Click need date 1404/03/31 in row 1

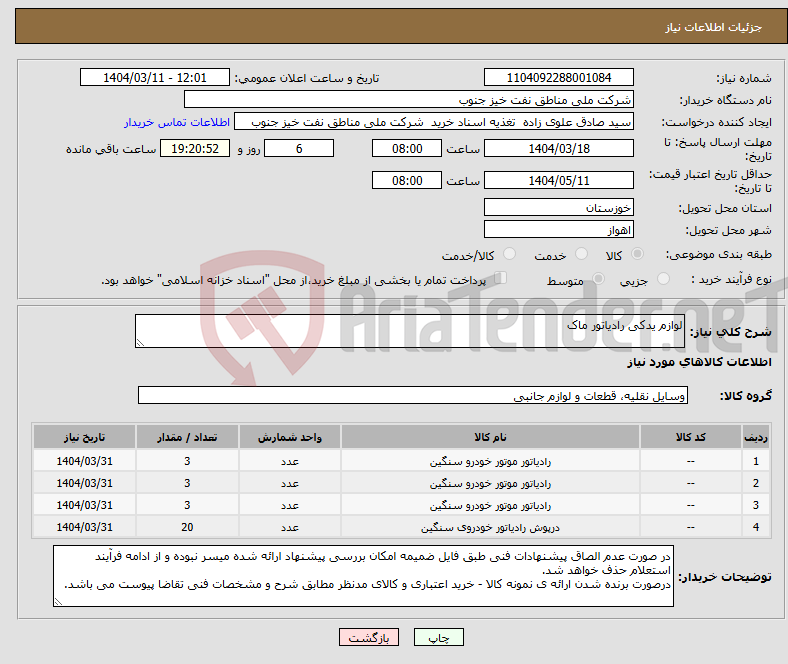click(x=84, y=460)
